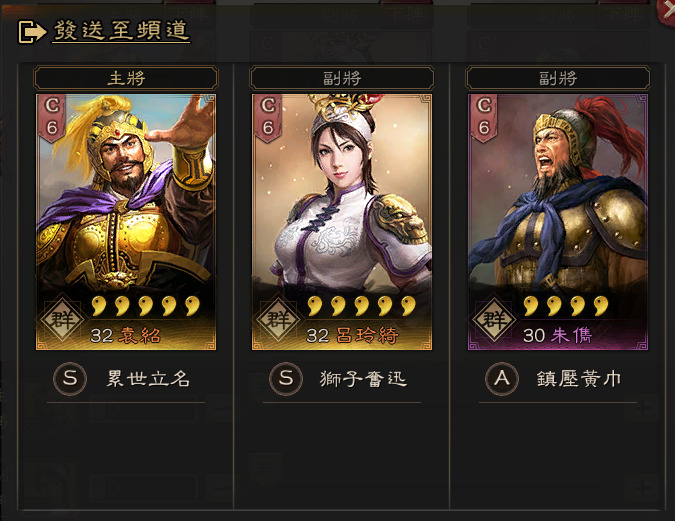Viewport: 675px width, 521px height.
Task: Select the 袁紹 general card portrait
Action: point(126,222)
